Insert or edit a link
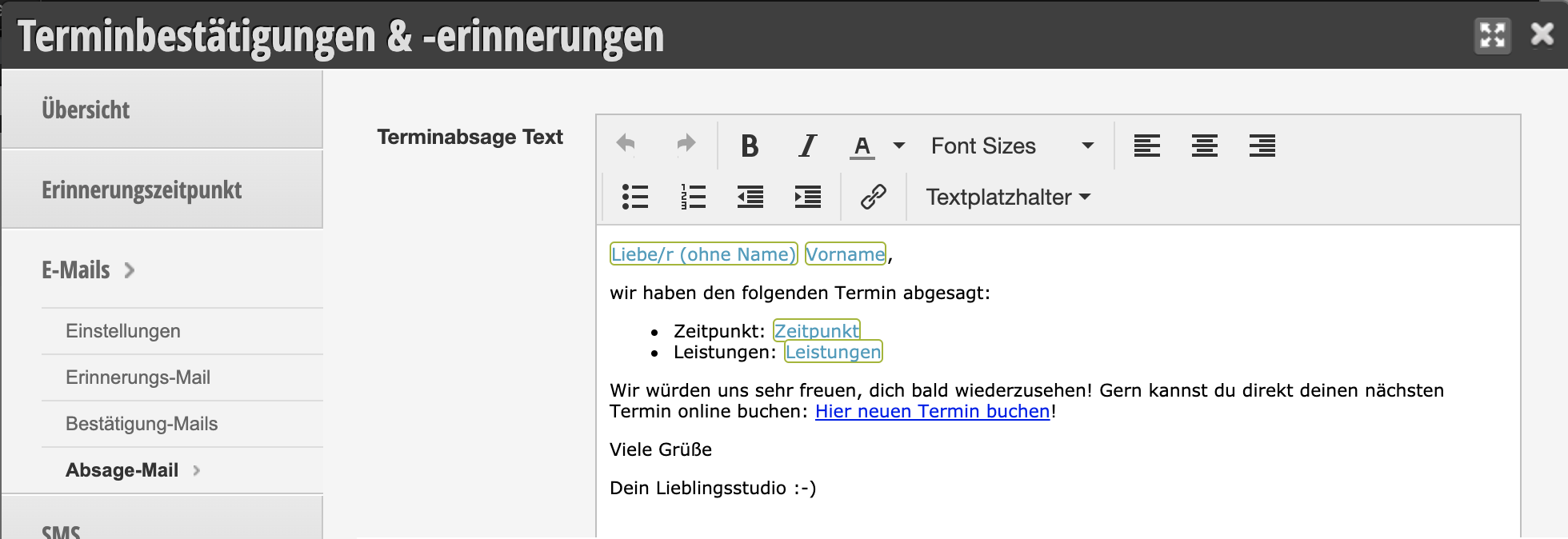 [873, 197]
